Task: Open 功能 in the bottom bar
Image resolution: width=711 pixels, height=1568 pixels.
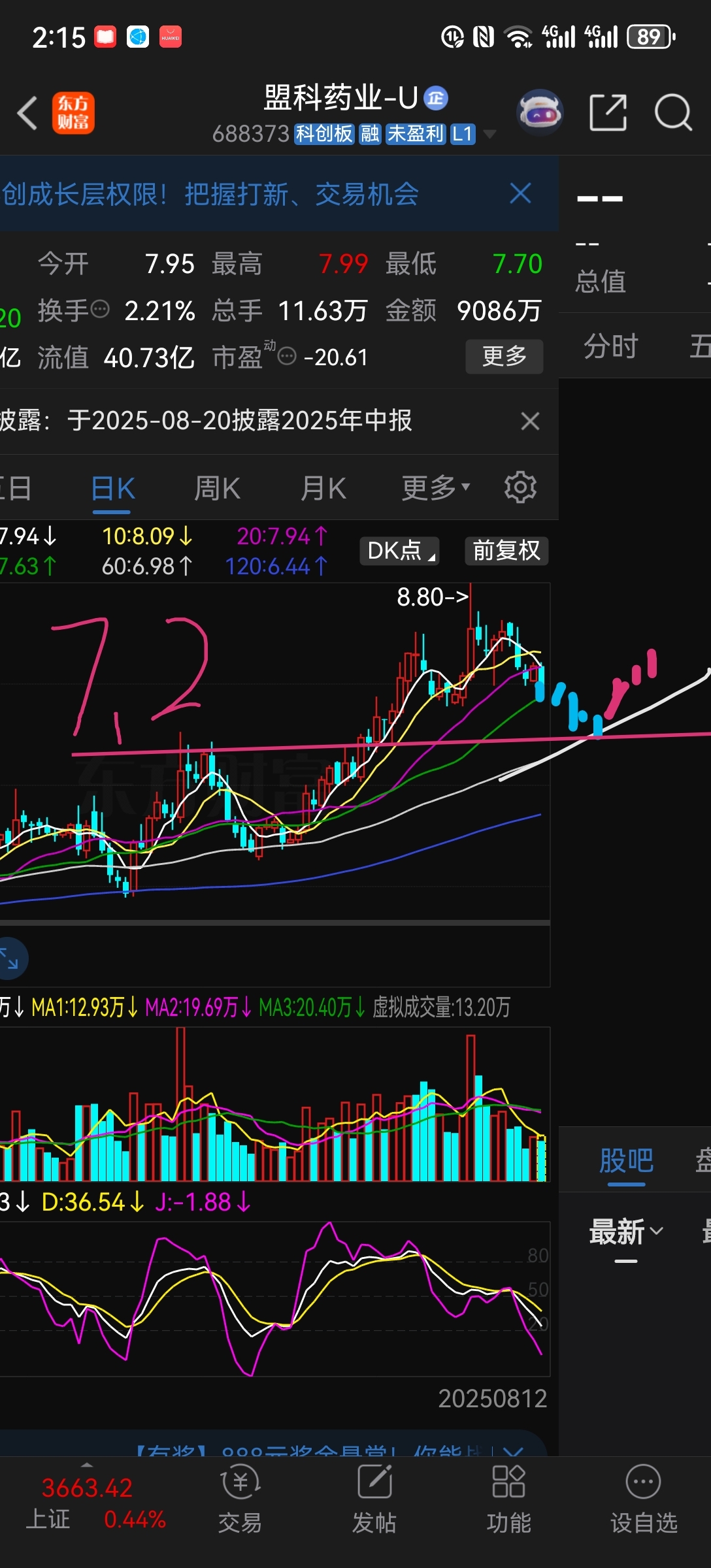Action: [509, 1499]
